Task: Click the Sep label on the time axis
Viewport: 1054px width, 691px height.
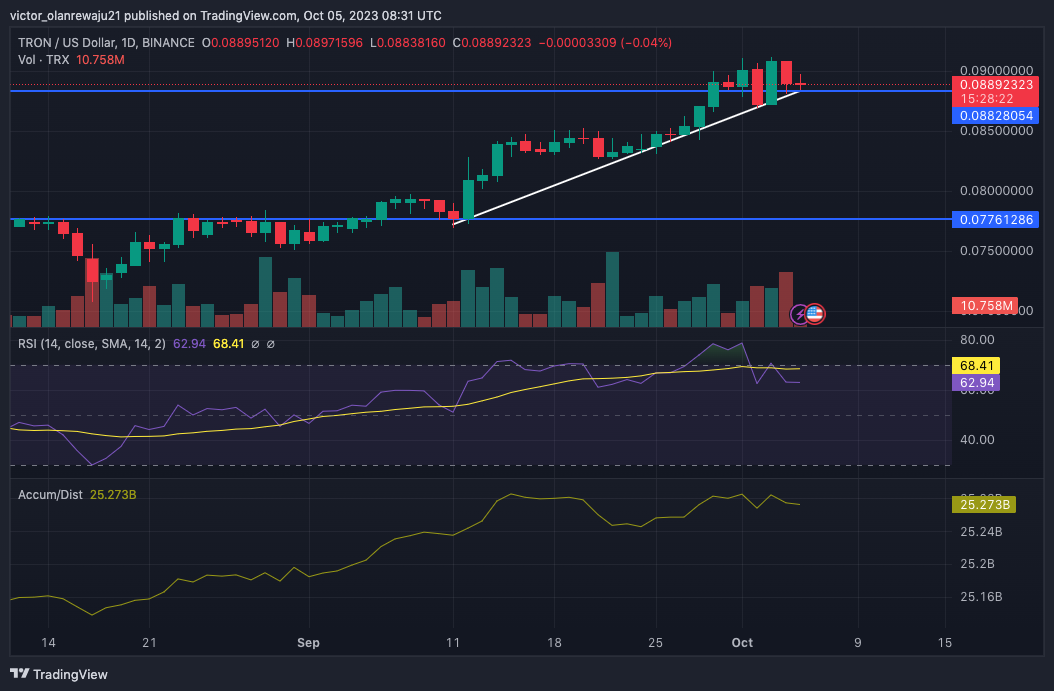Action: click(x=309, y=643)
